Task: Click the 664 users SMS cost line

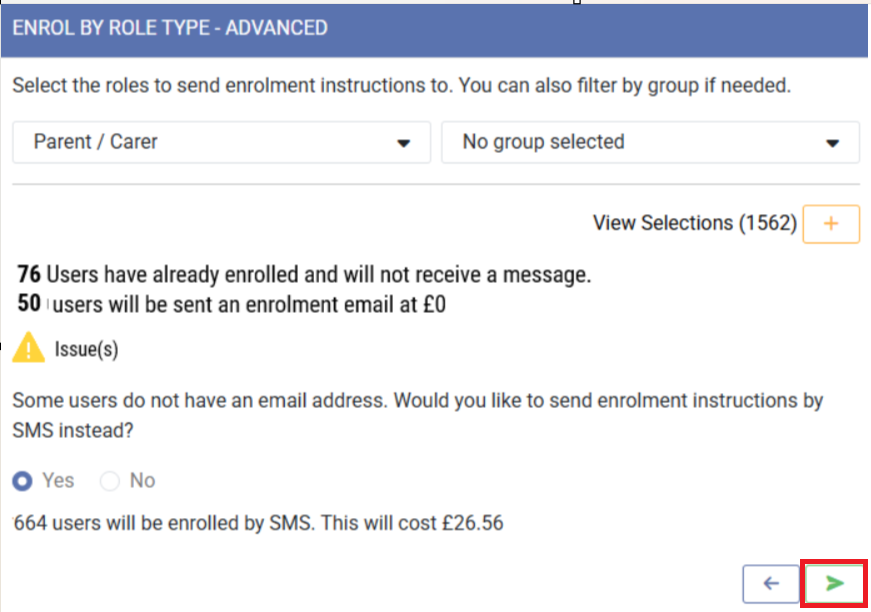Action: 258,523
